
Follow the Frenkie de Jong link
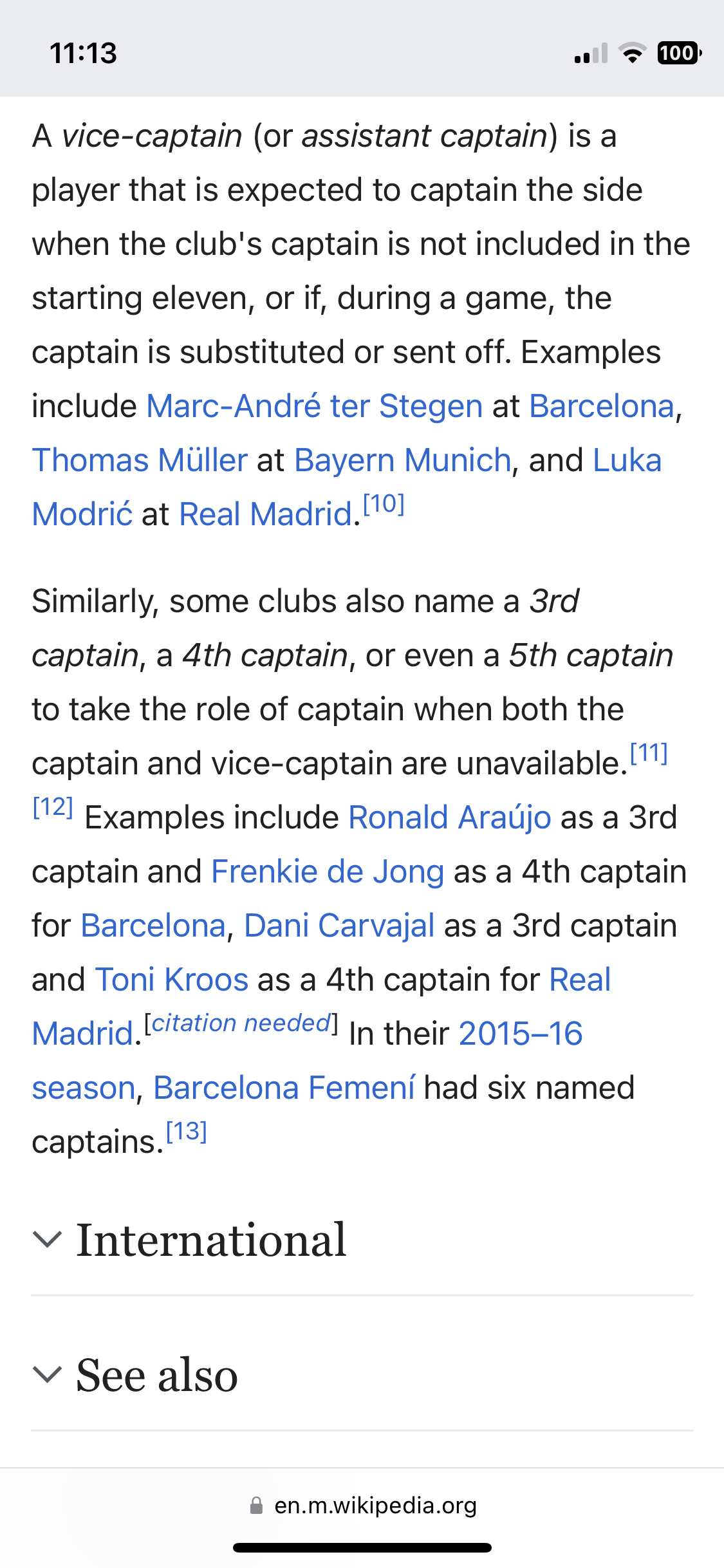(328, 872)
